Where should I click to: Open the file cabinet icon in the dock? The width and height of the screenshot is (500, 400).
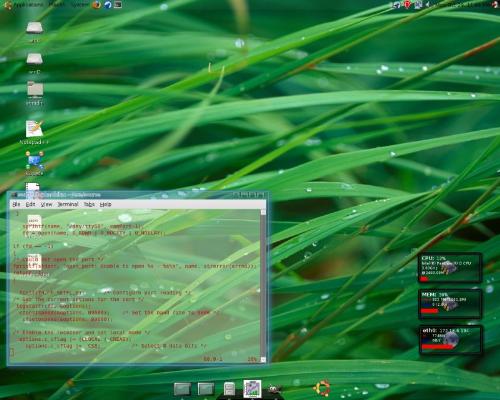coord(229,389)
